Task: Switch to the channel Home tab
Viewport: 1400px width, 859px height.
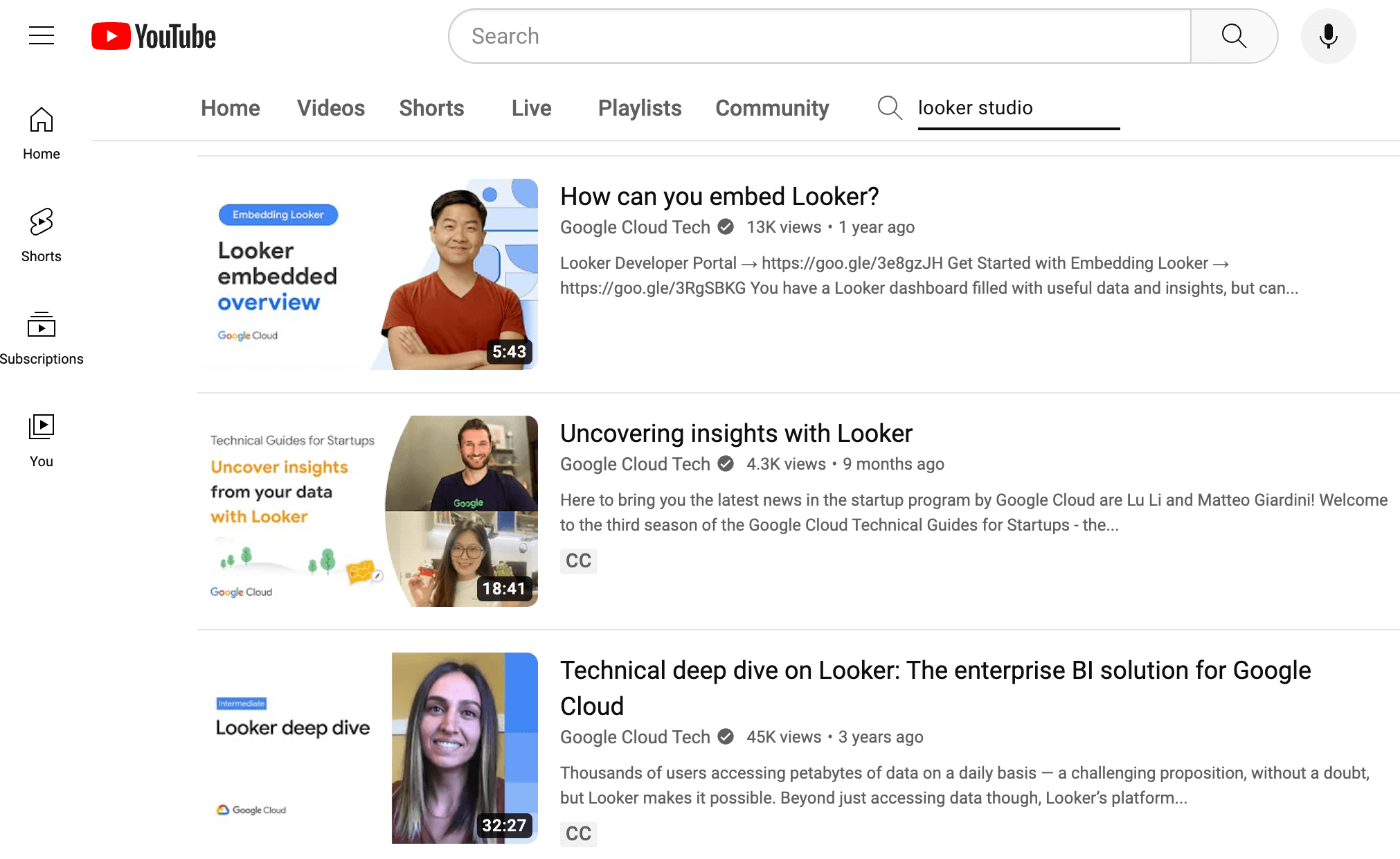Action: coord(231,108)
